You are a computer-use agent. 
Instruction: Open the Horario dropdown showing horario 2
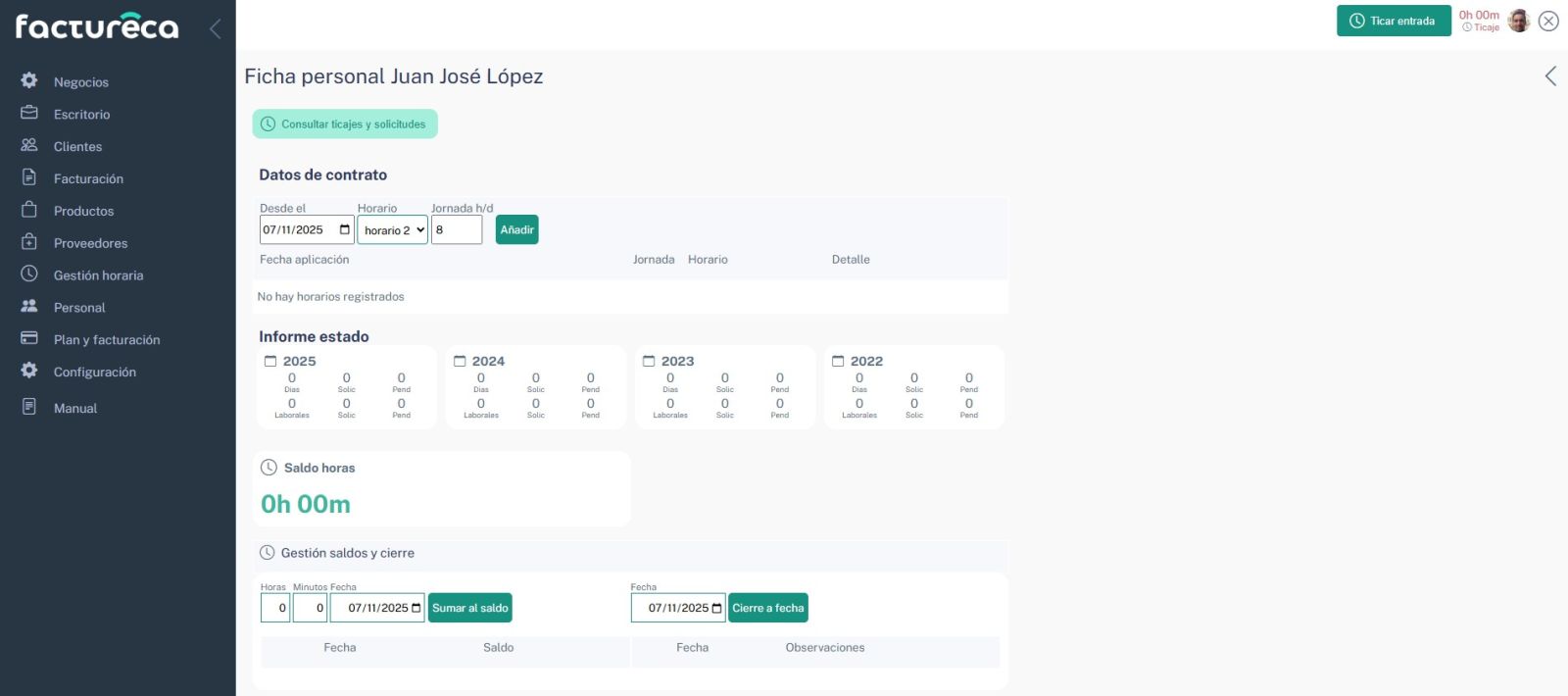pos(392,230)
